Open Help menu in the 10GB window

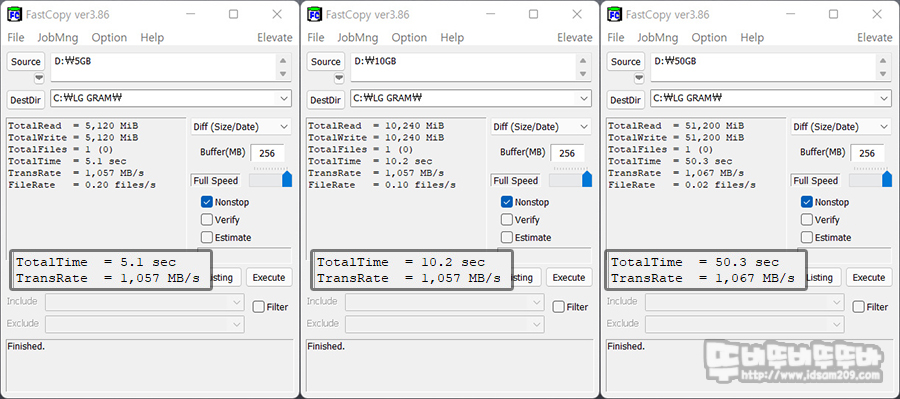(452, 37)
